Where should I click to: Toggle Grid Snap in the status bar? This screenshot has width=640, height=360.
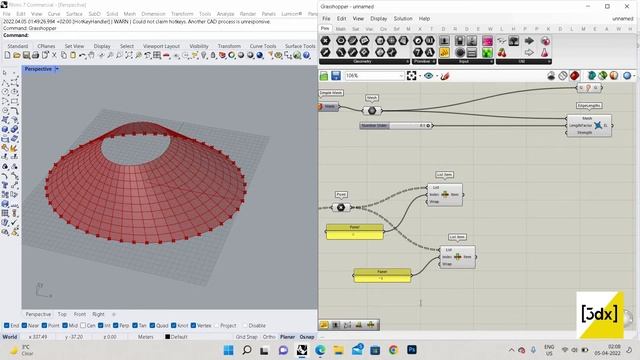[x=247, y=337]
